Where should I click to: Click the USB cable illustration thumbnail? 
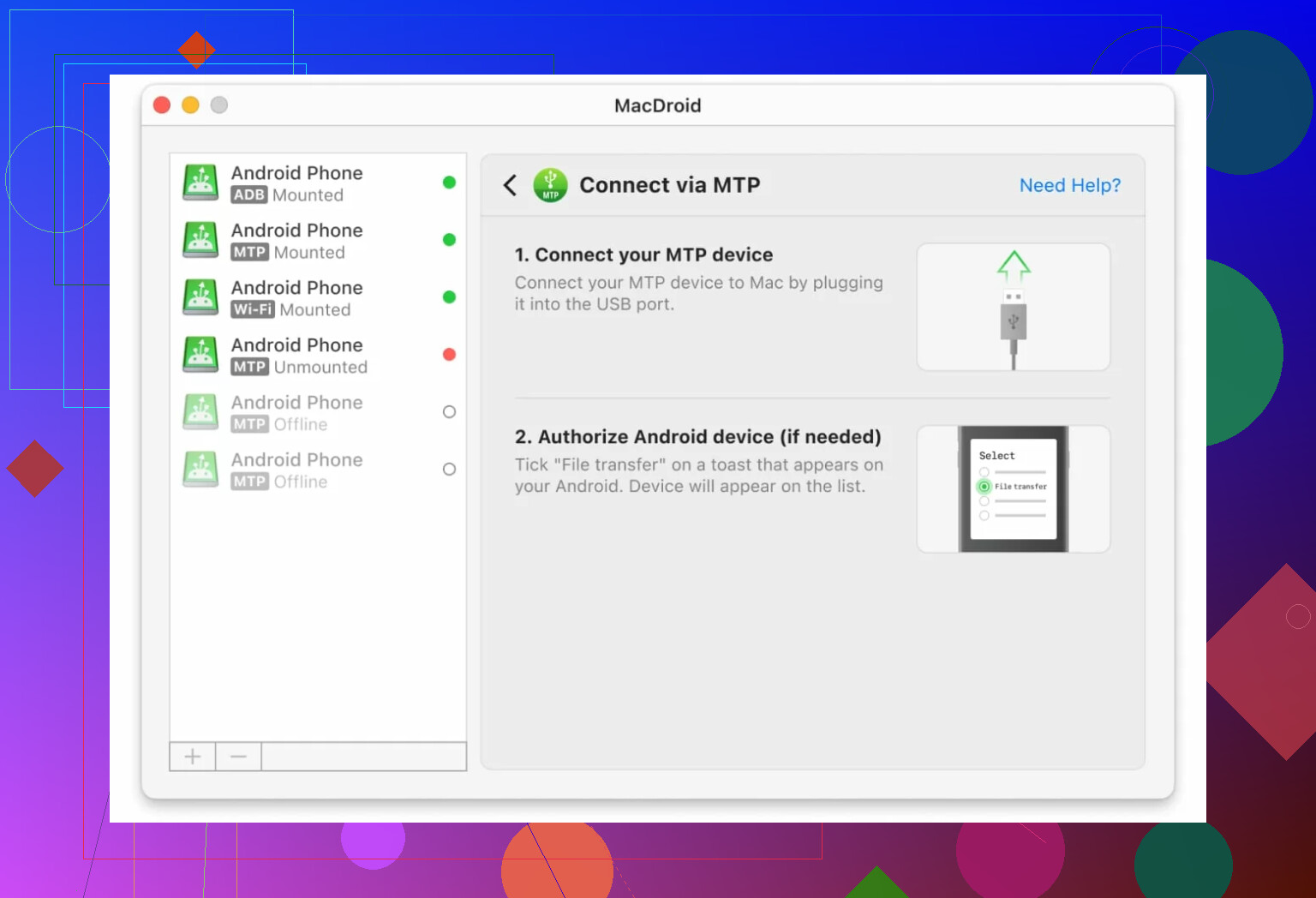pyautogui.click(x=1014, y=307)
